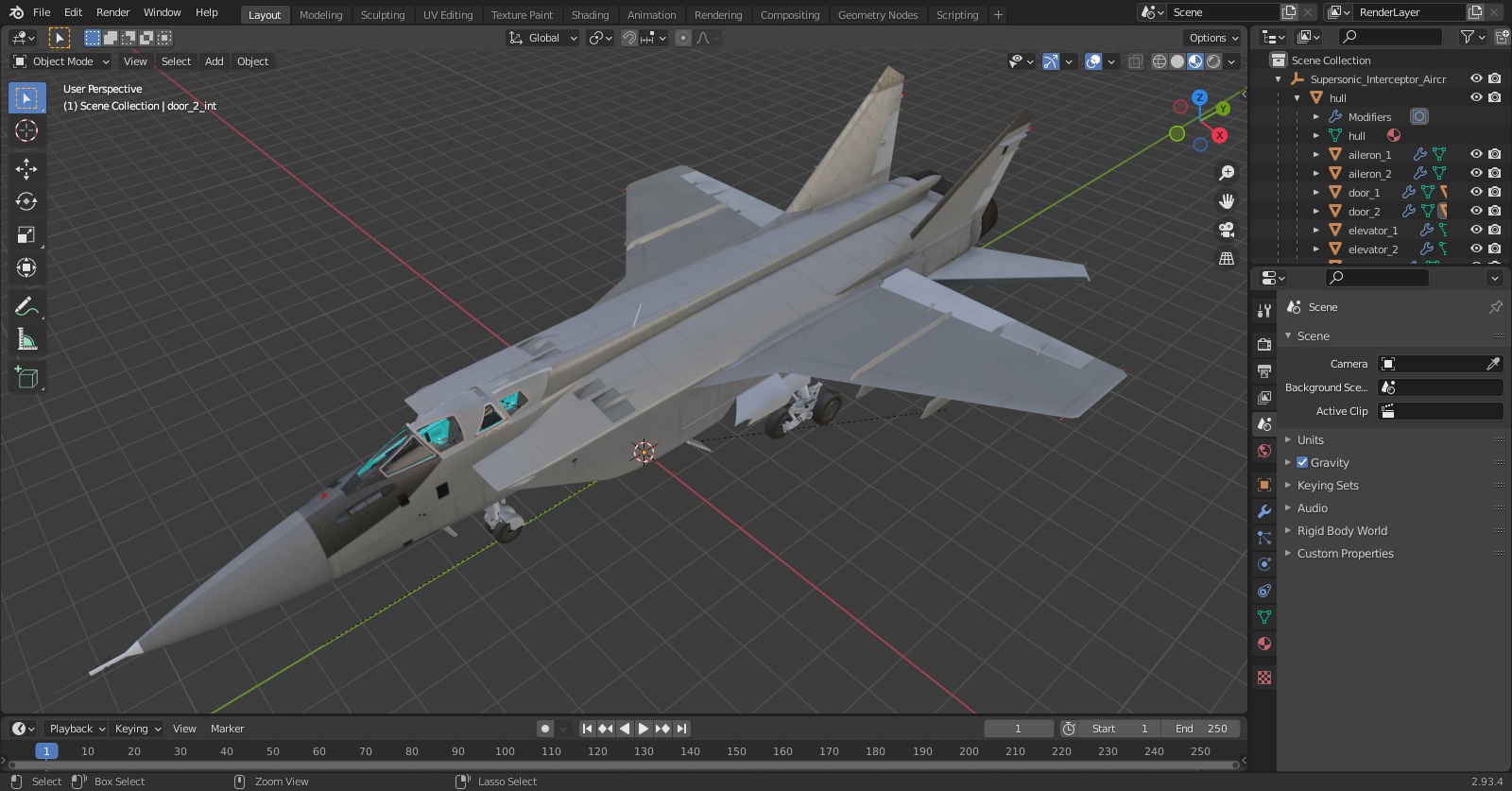This screenshot has width=1512, height=791.
Task: Open the Particles properties tab
Action: coord(1264,538)
